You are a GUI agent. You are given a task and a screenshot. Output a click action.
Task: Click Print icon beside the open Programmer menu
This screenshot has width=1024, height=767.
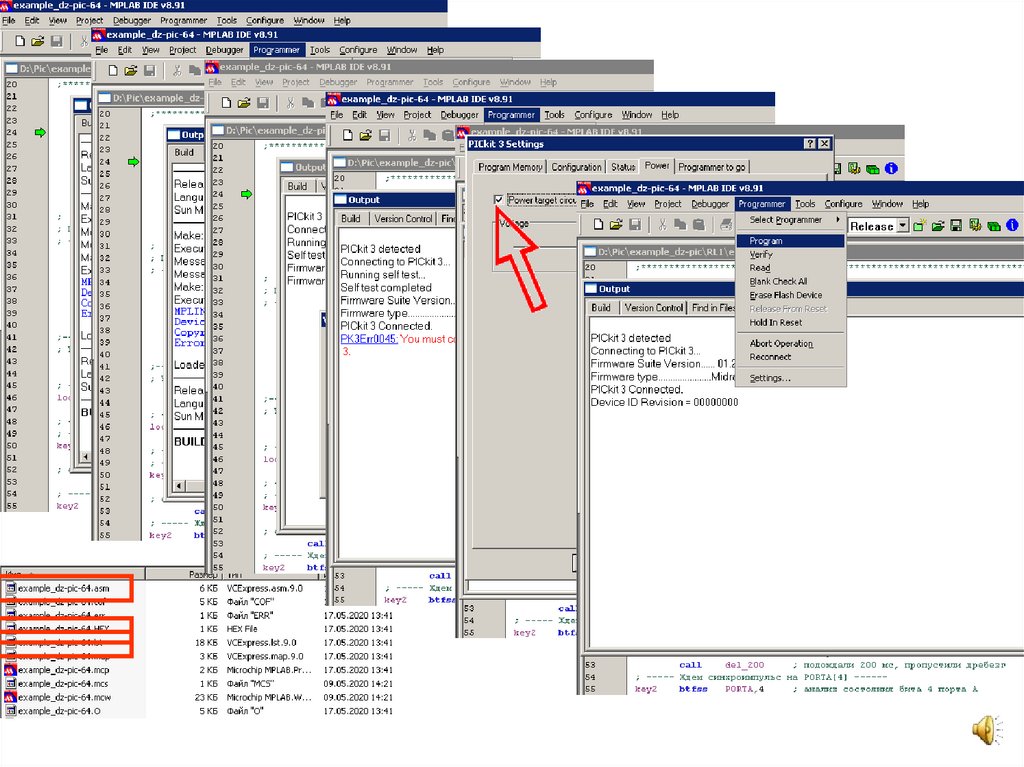click(x=726, y=225)
